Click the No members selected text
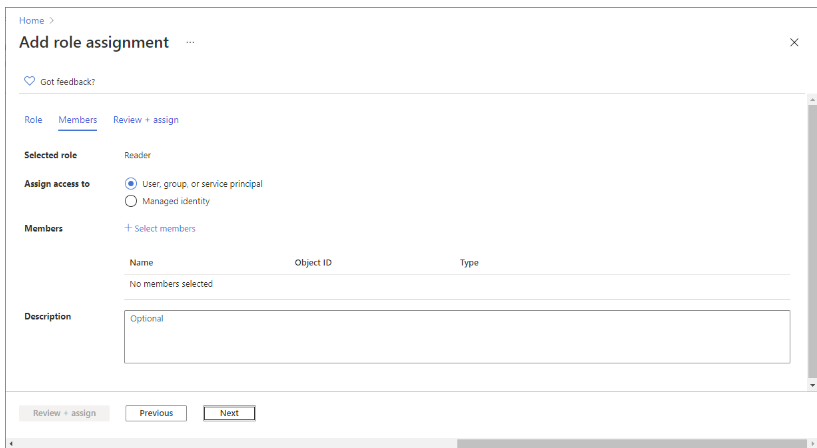817x448 pixels. click(171, 284)
